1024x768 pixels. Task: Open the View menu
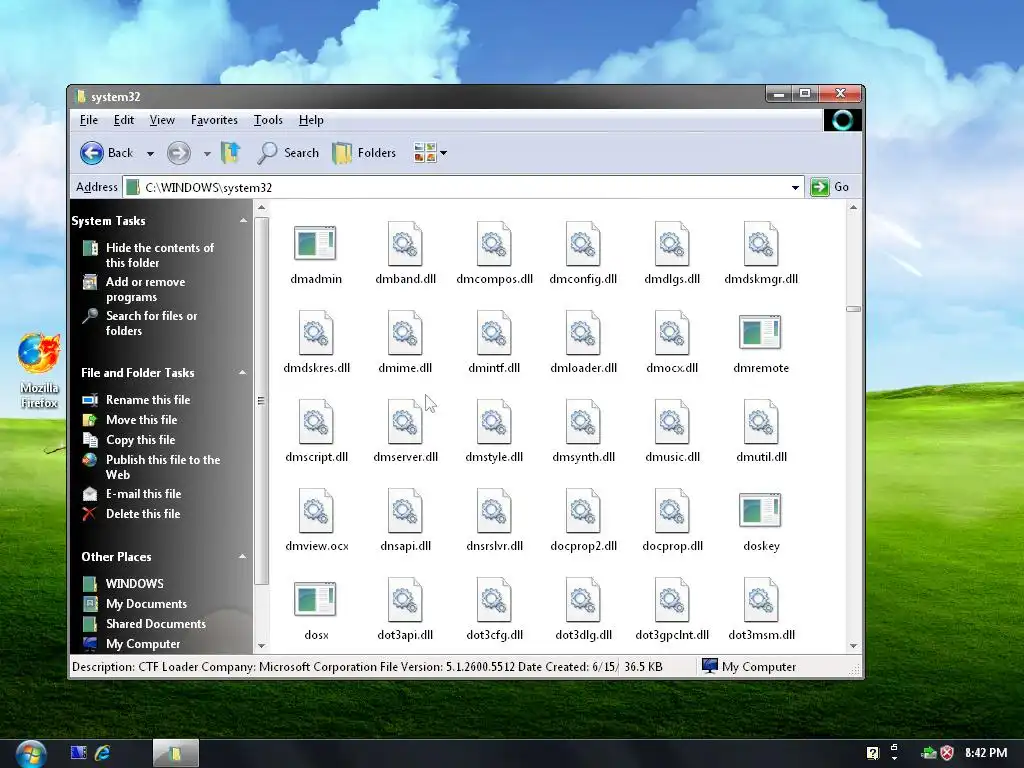tap(162, 120)
